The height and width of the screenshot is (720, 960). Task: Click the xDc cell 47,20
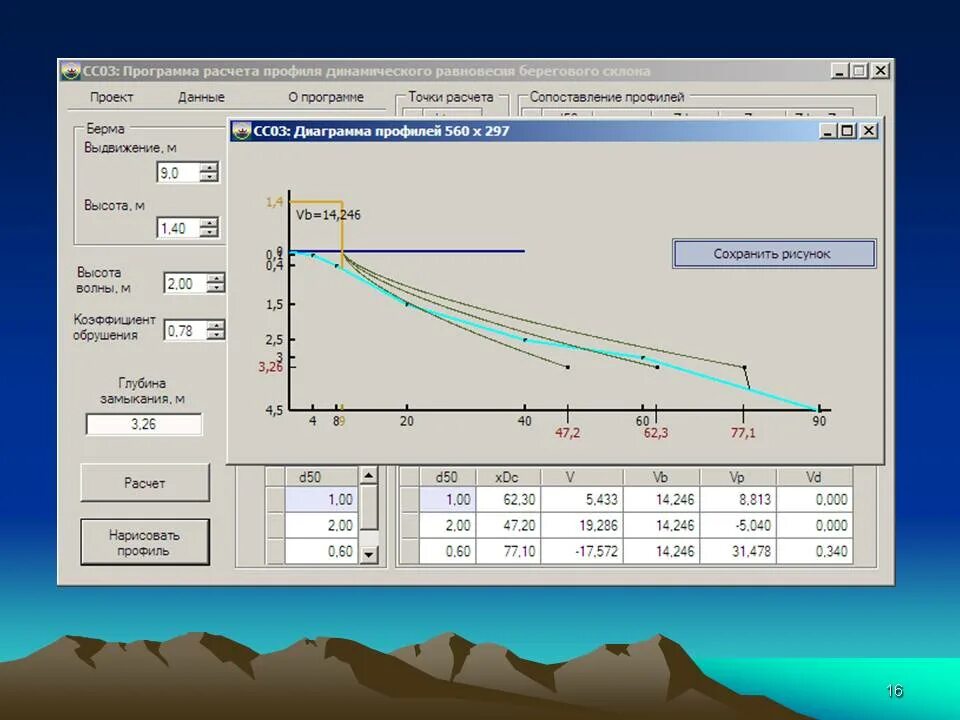[x=508, y=525]
